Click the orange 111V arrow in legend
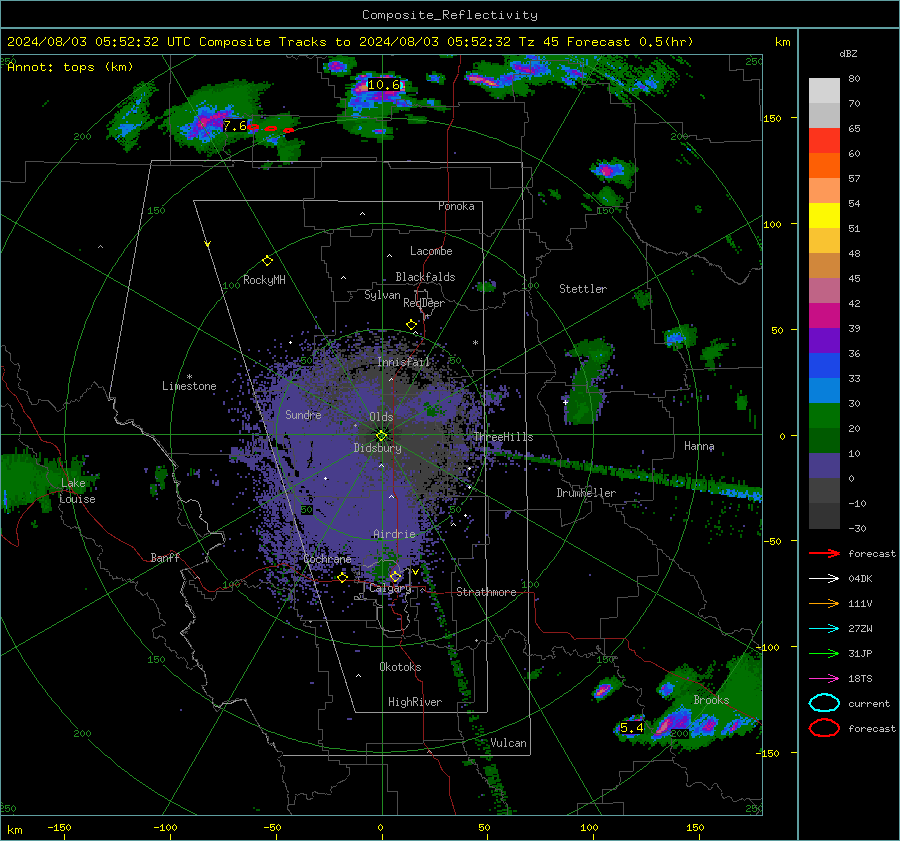The height and width of the screenshot is (841, 900). tap(824, 603)
